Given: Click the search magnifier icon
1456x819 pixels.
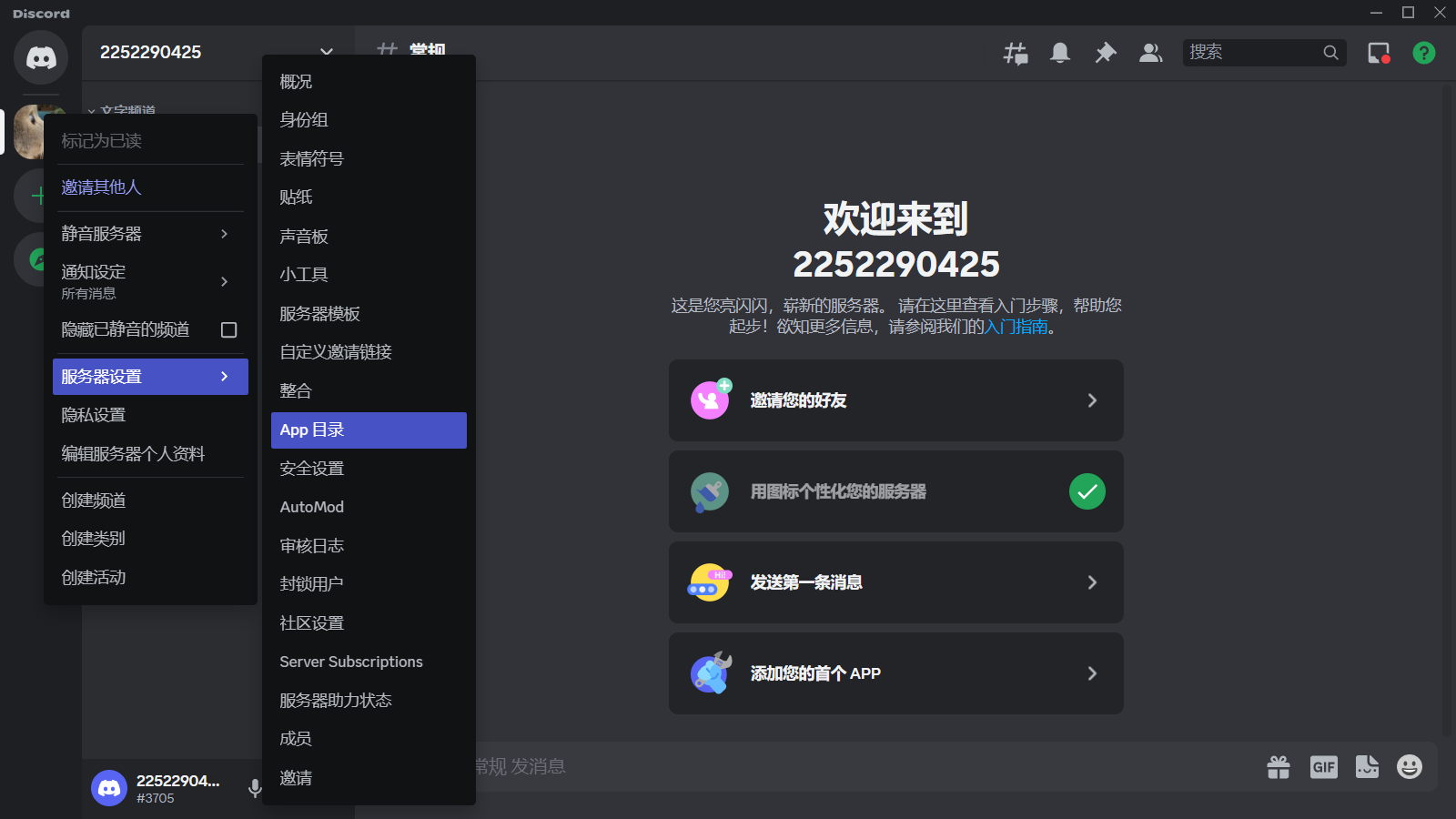Looking at the screenshot, I should [x=1330, y=53].
